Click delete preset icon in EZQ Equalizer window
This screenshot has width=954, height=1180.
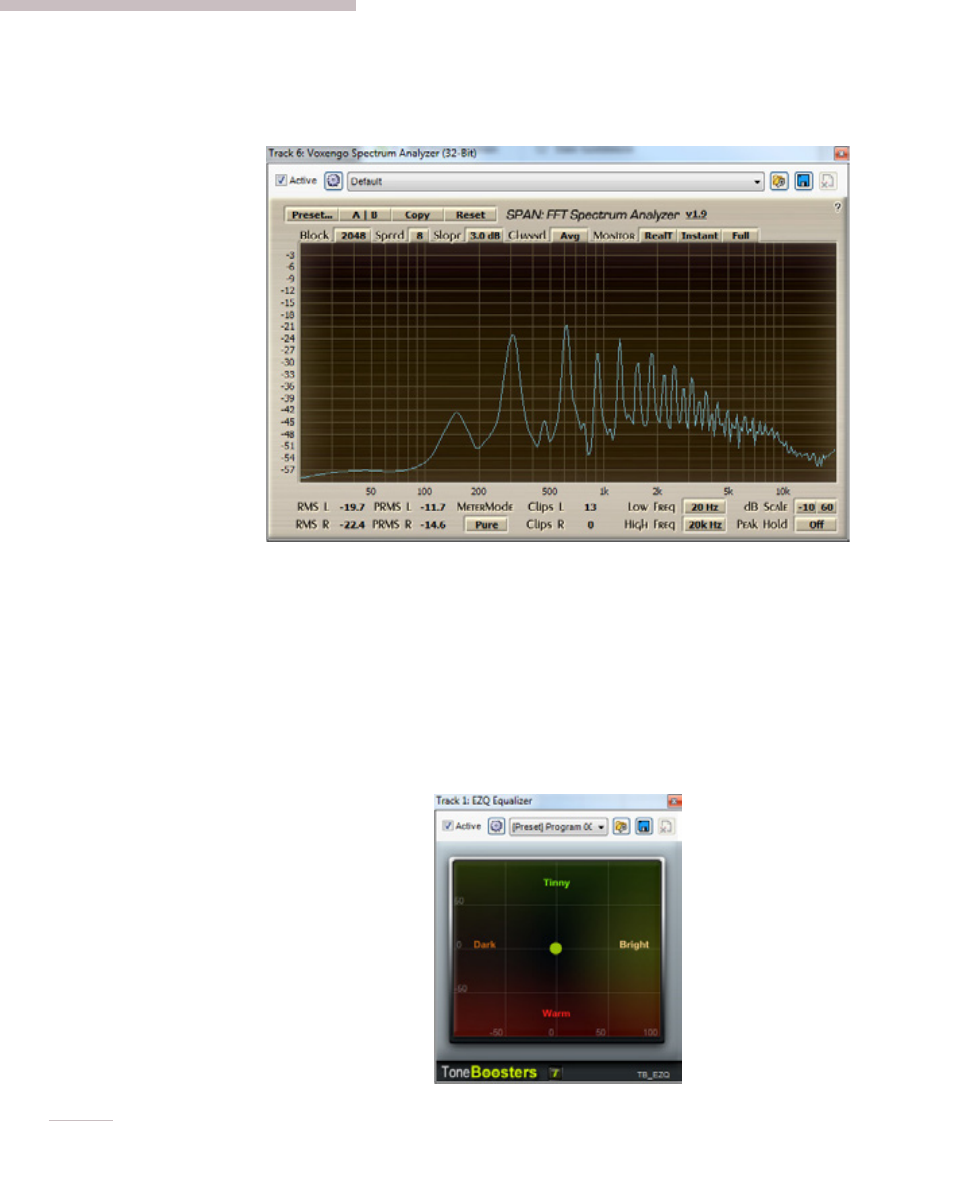[666, 826]
